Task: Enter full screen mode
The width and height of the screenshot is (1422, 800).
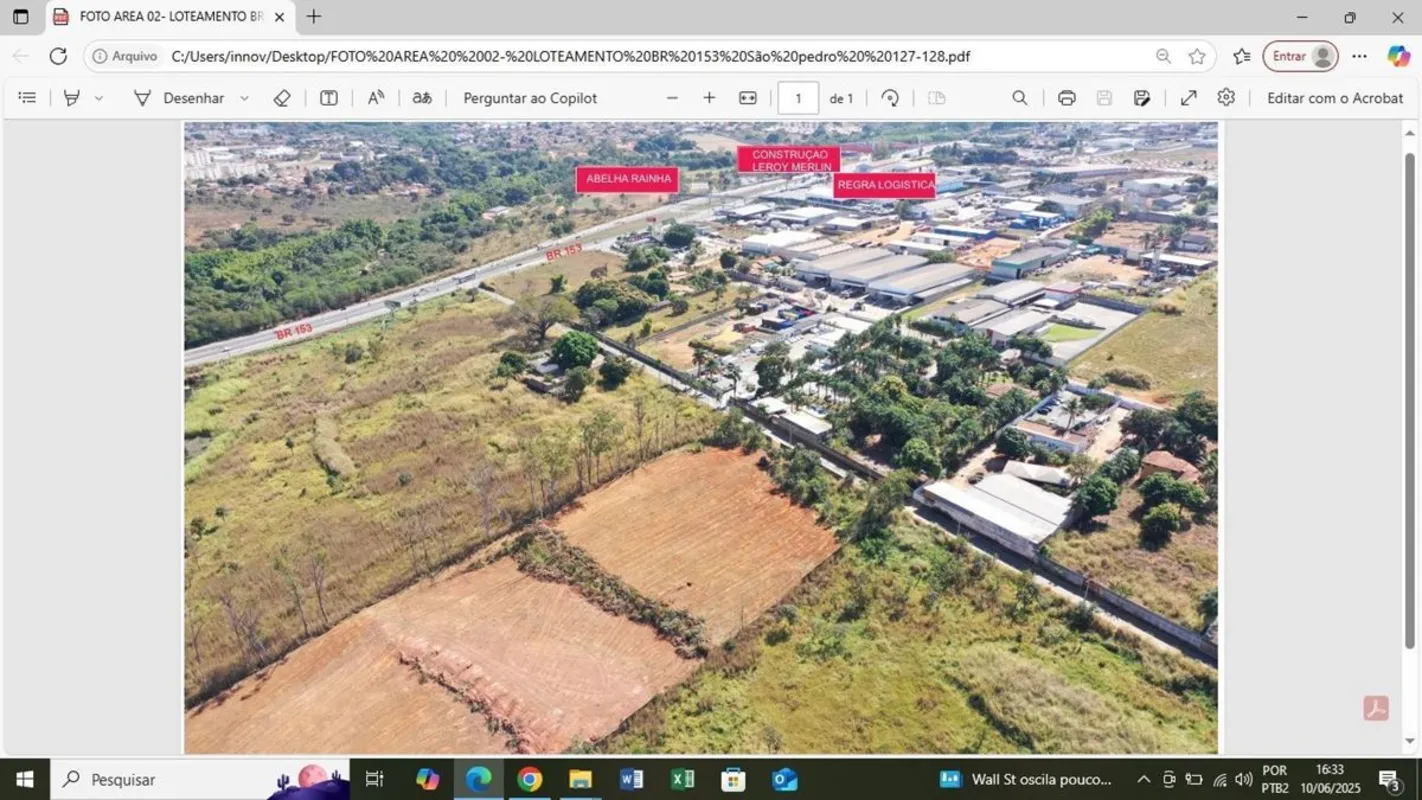Action: coord(1188,98)
